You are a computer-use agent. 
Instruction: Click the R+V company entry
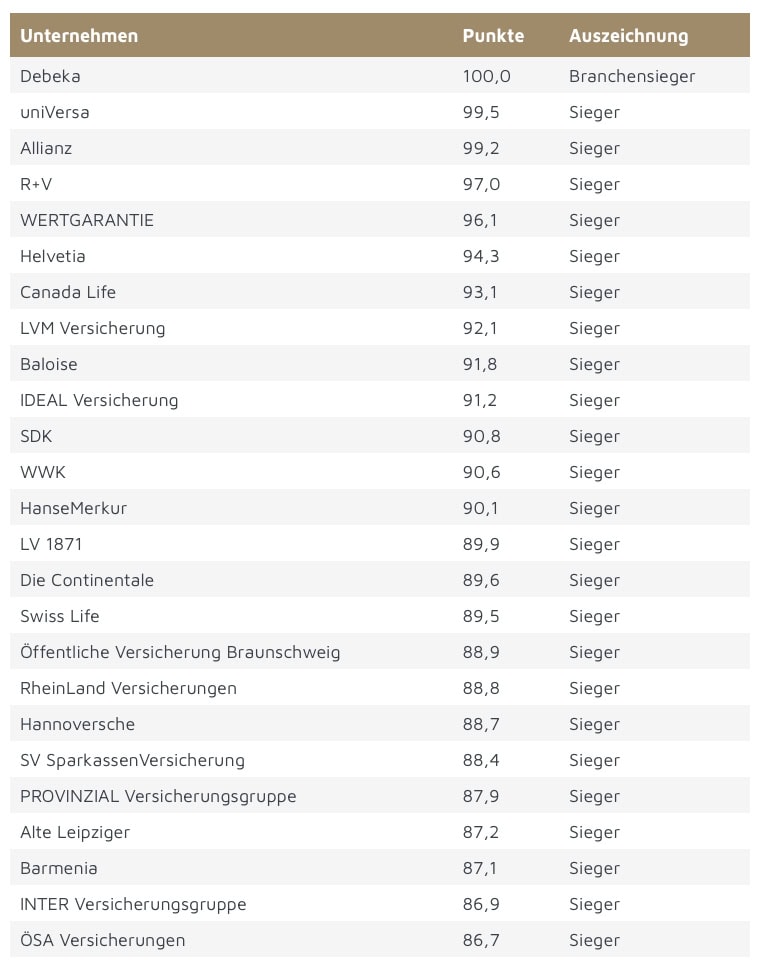coord(35,184)
